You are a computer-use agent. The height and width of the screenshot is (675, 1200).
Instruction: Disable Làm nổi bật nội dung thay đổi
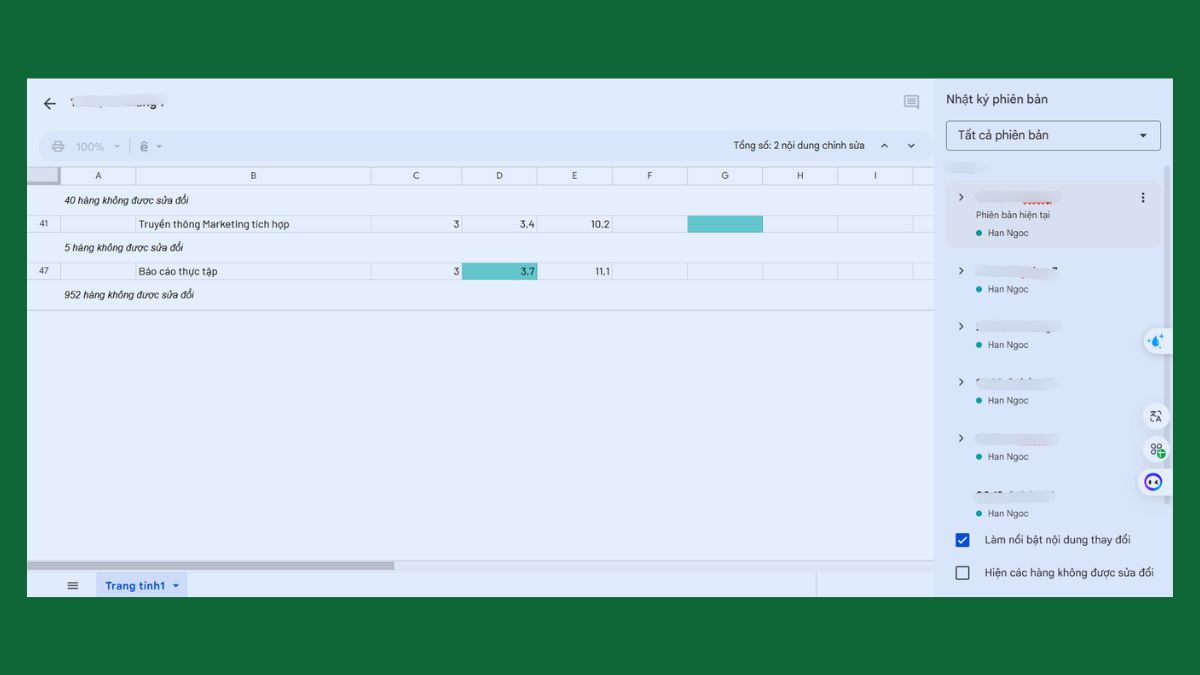tap(962, 539)
